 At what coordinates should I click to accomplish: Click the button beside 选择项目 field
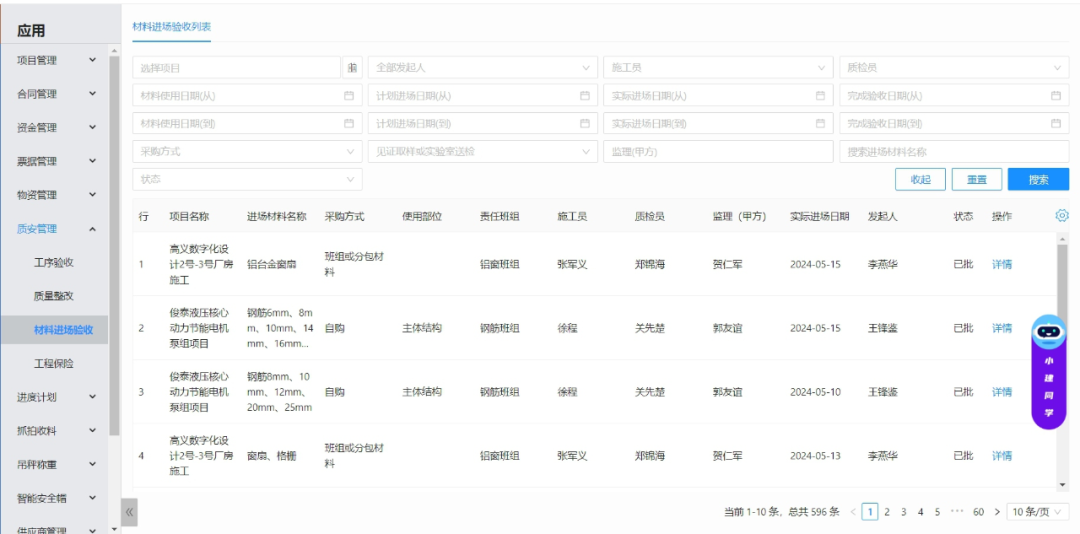(352, 68)
